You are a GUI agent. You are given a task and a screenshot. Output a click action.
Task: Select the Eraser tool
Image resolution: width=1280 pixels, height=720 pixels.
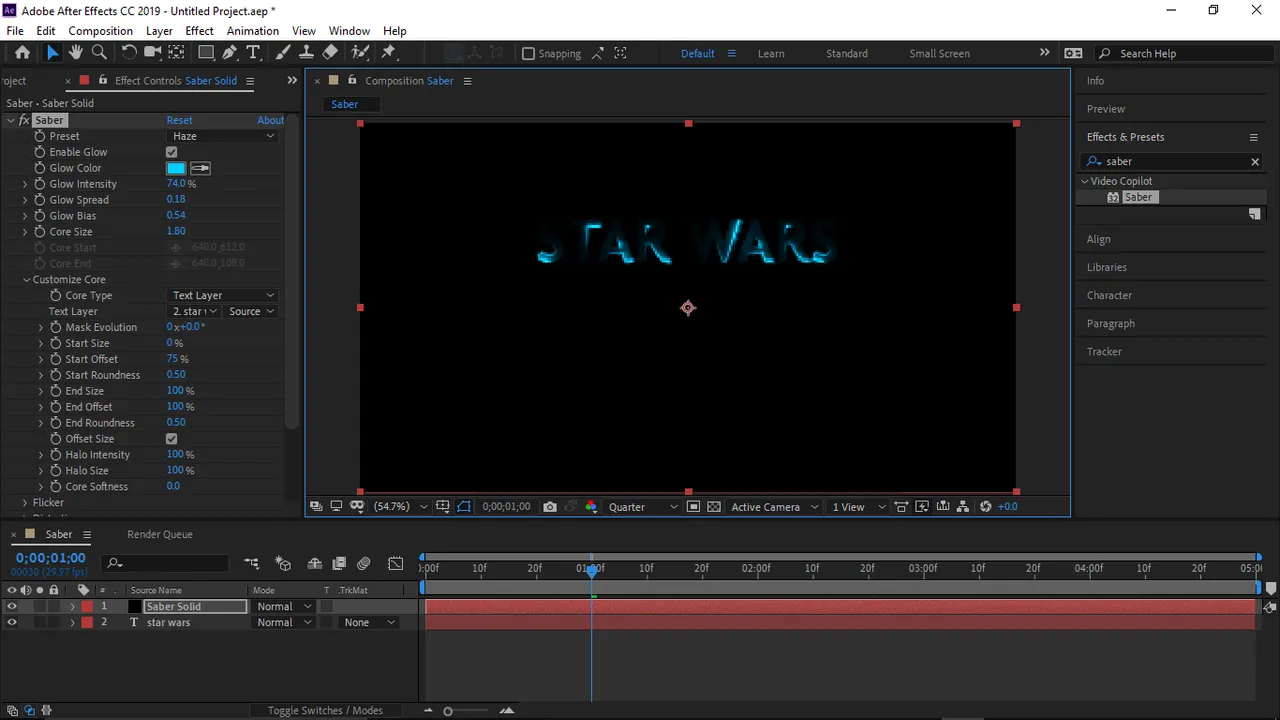[x=330, y=53]
